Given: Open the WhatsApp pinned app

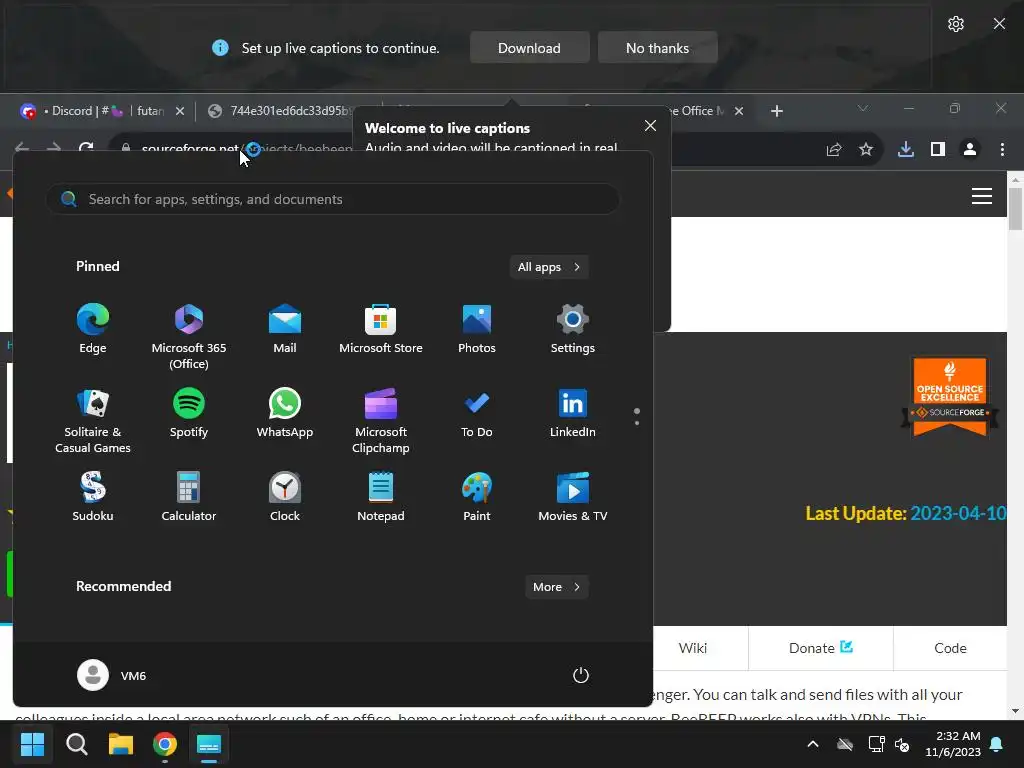Looking at the screenshot, I should (285, 413).
